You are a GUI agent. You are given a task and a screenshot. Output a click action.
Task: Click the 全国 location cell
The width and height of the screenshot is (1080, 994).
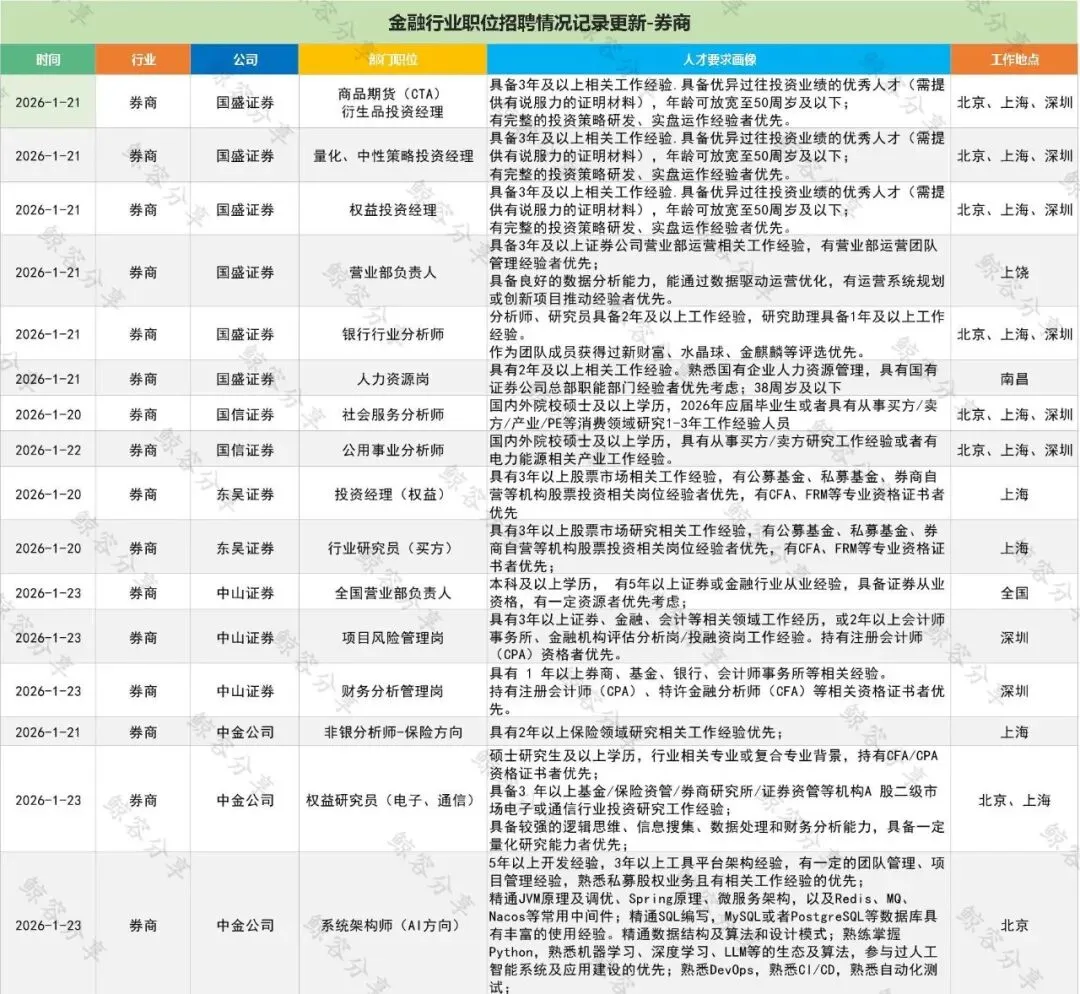pos(1015,593)
